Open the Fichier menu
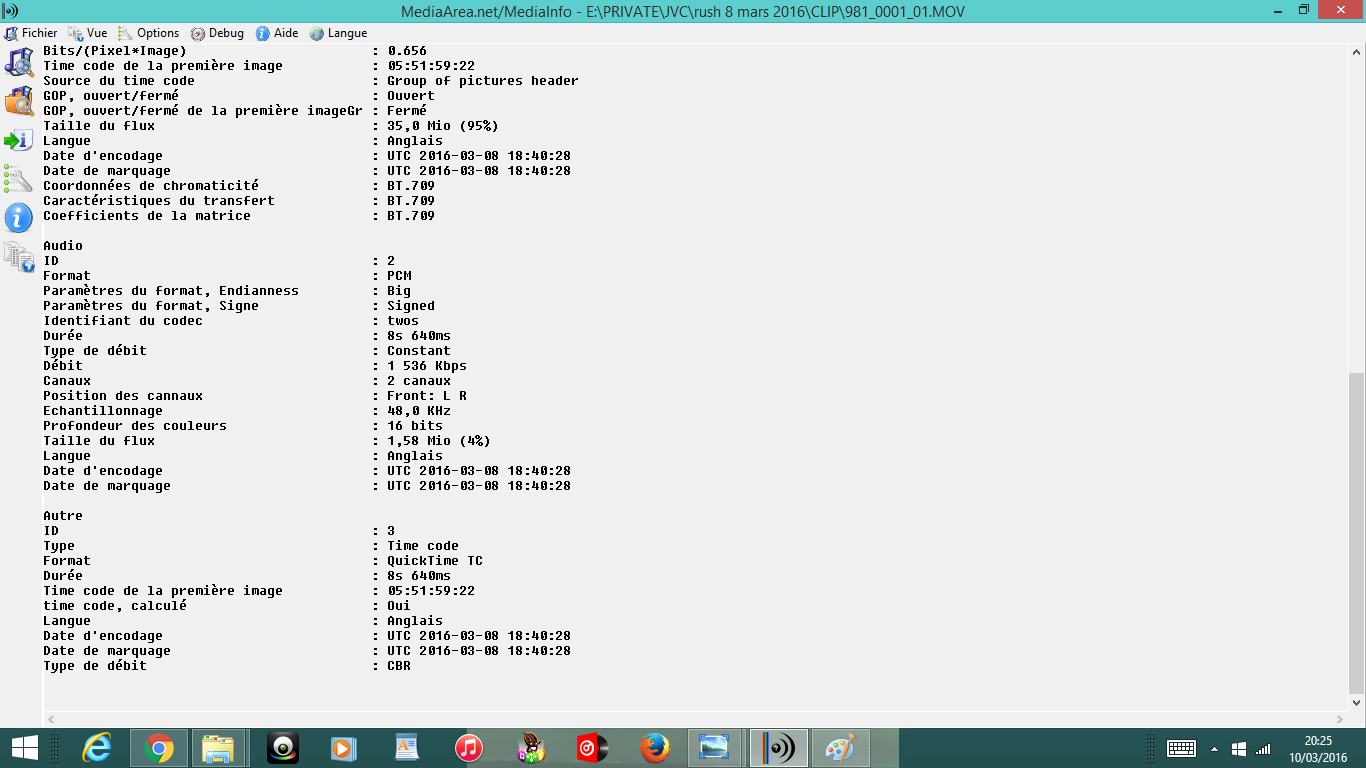 pyautogui.click(x=31, y=33)
